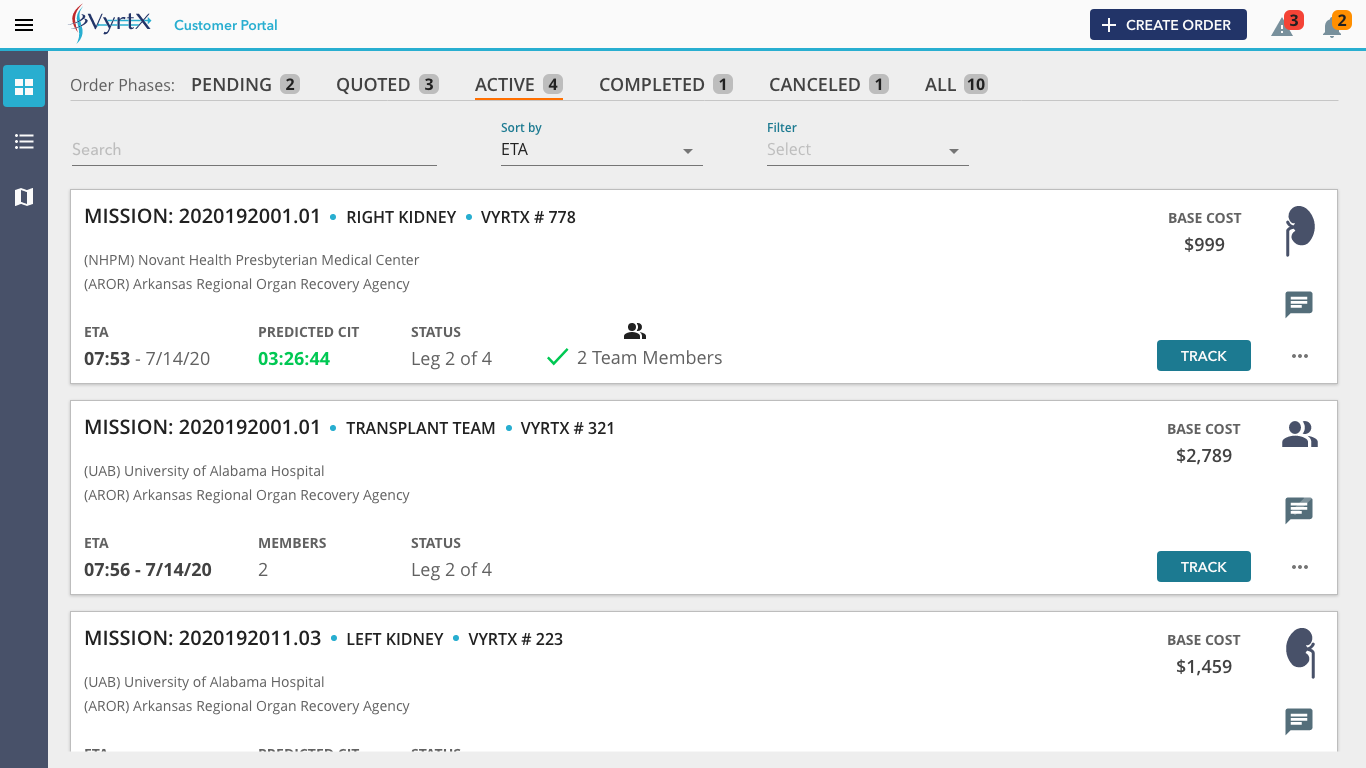Switch to the ALL orders tab
The width and height of the screenshot is (1366, 768).
pos(957,85)
